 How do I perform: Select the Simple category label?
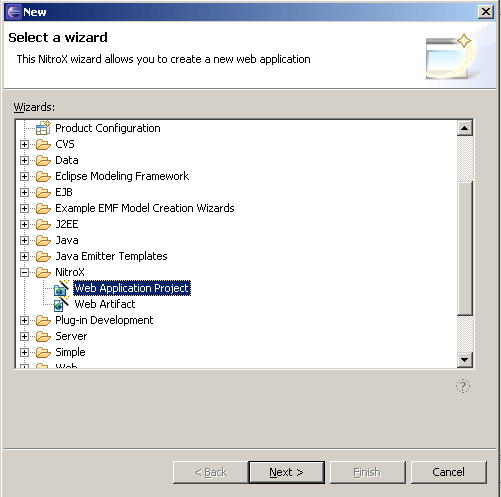click(x=70, y=352)
